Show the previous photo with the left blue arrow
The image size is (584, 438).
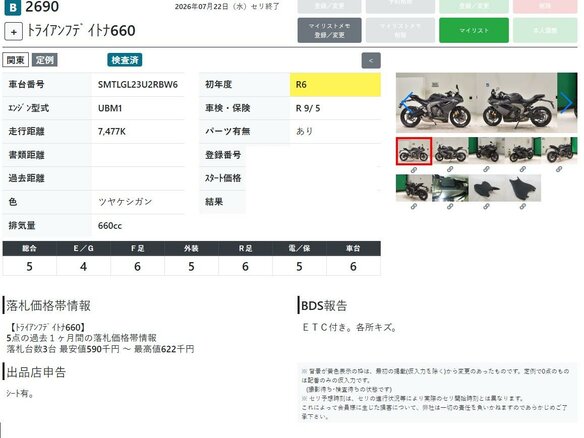click(x=407, y=103)
